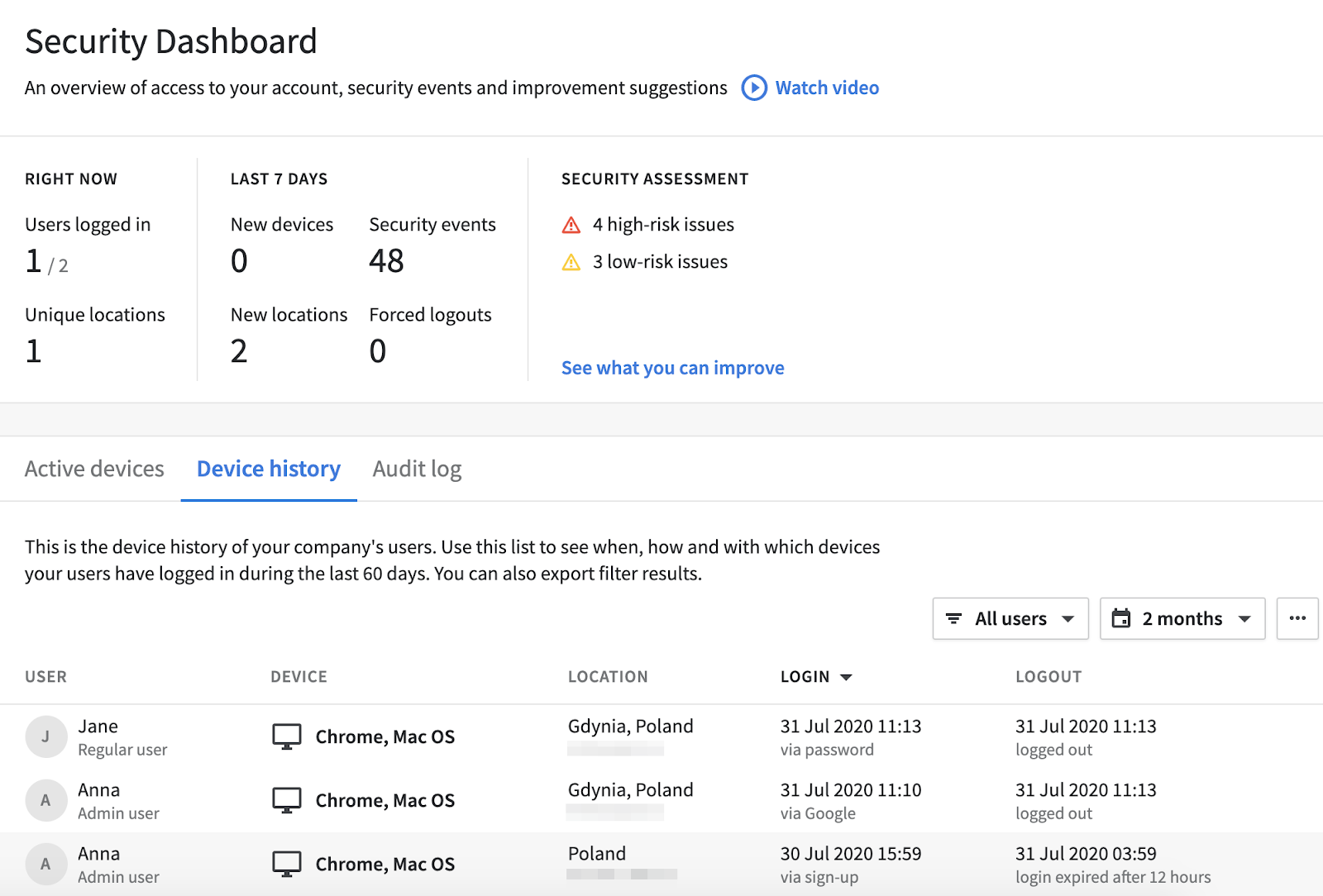
Task: Select Anna's 30 Jul 2020 login row
Action: [x=661, y=864]
